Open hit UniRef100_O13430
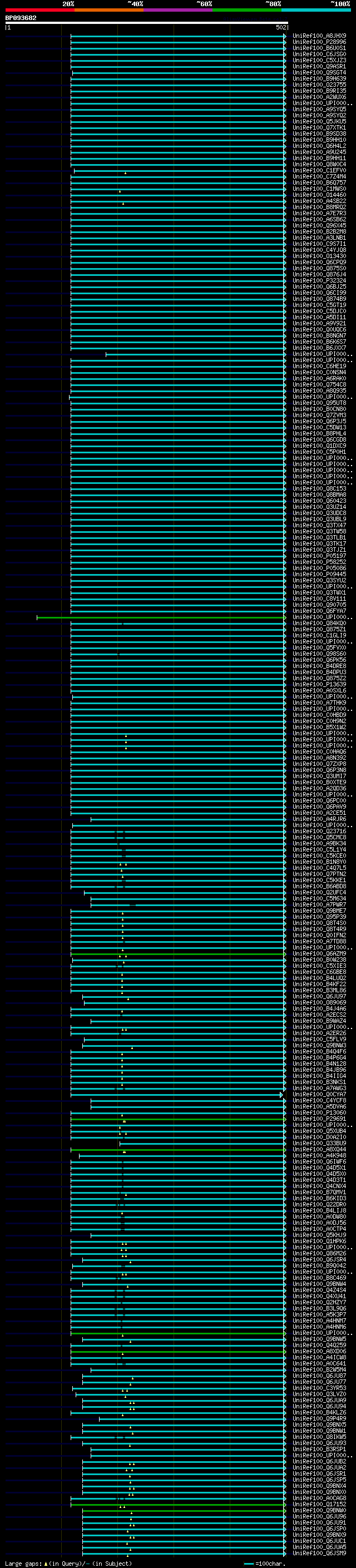Viewport: 356px width, 1568px height. tap(319, 256)
